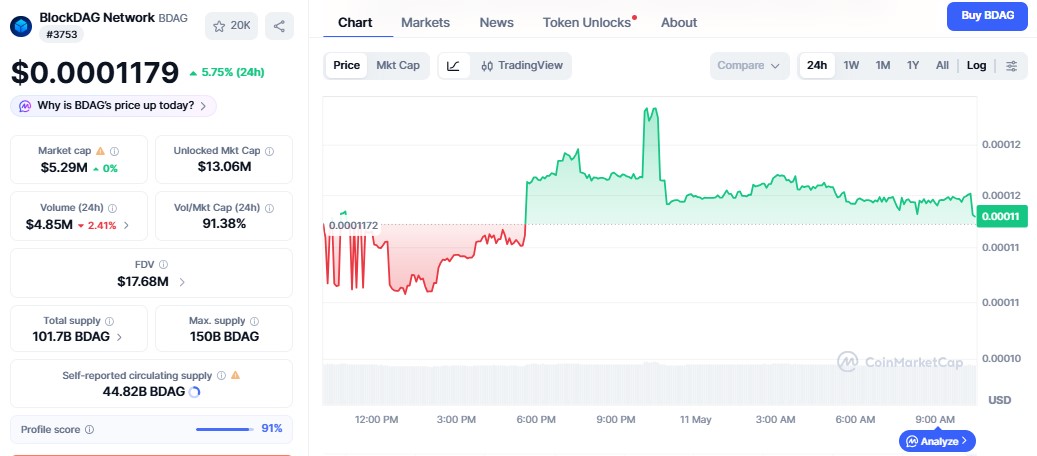Open 'Why is BDAG's price up today?'
The image size is (1037, 456).
click(x=113, y=106)
